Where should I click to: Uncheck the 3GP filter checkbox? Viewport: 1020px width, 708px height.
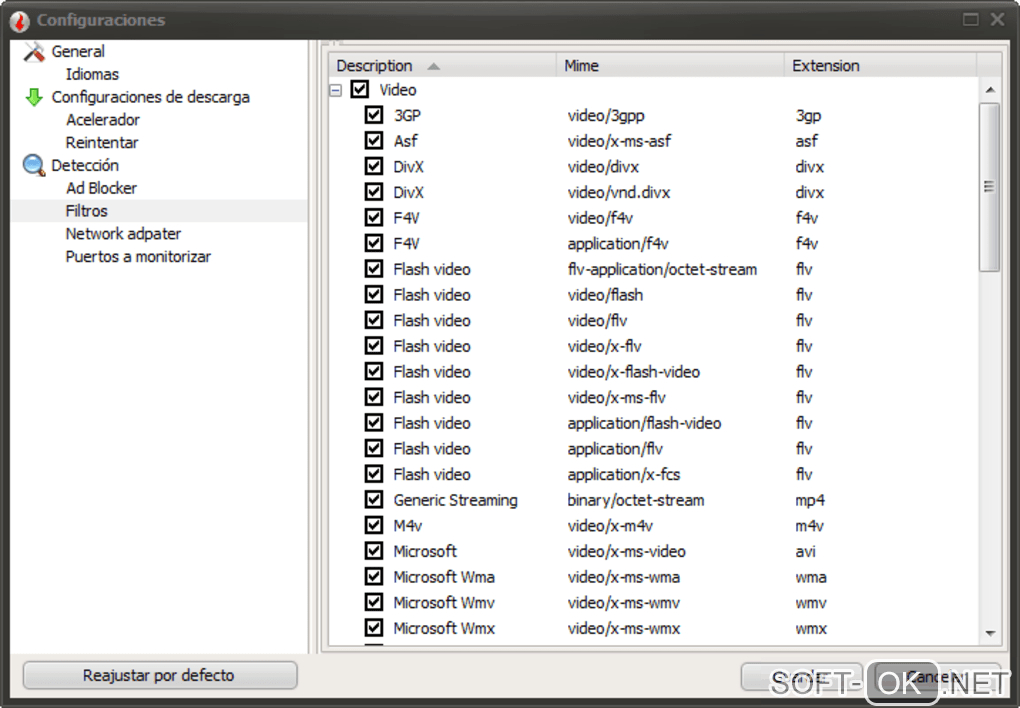pos(373,115)
